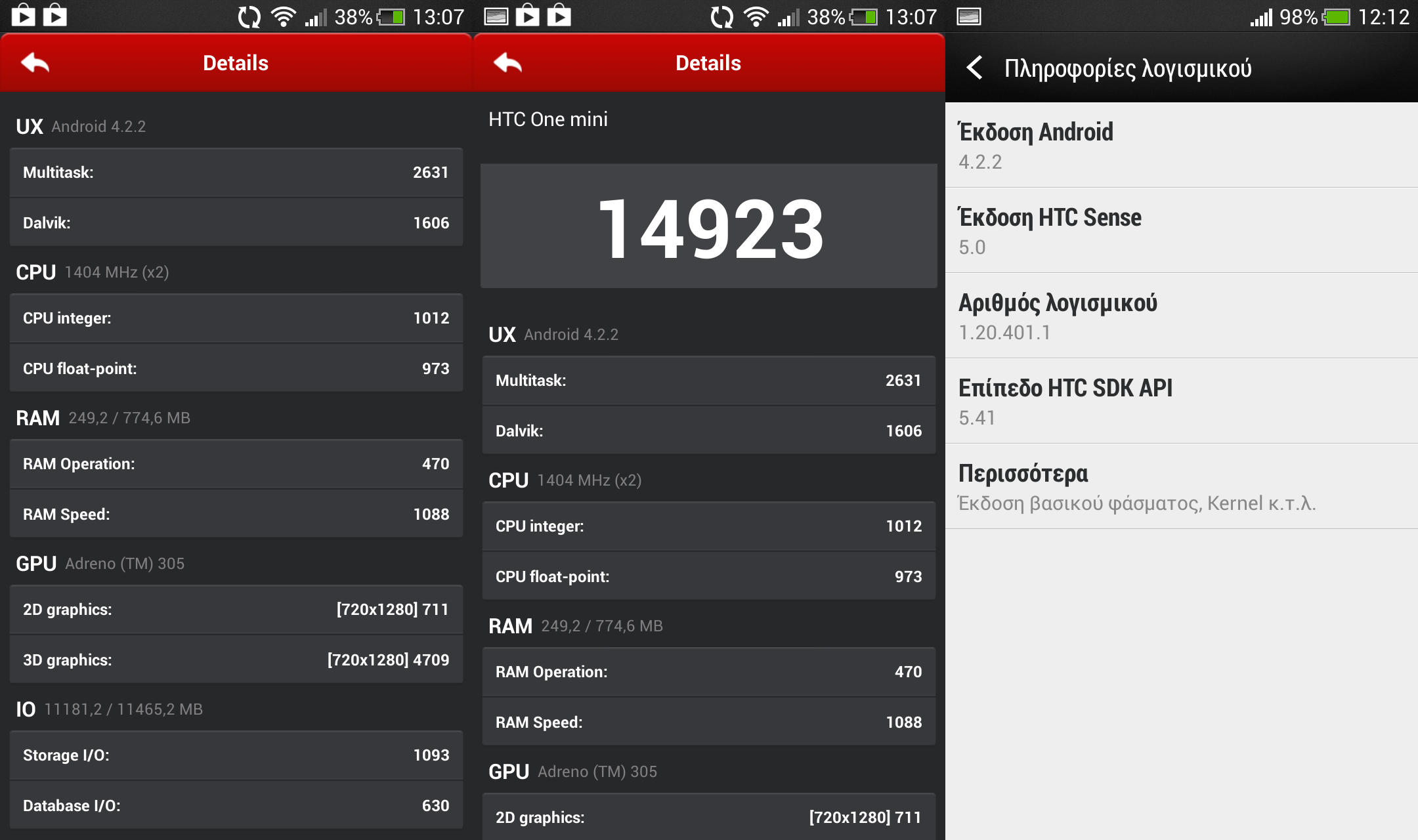Open Περισσότερα kernel info entry
The image size is (1418, 840).
pyautogui.click(x=1182, y=486)
